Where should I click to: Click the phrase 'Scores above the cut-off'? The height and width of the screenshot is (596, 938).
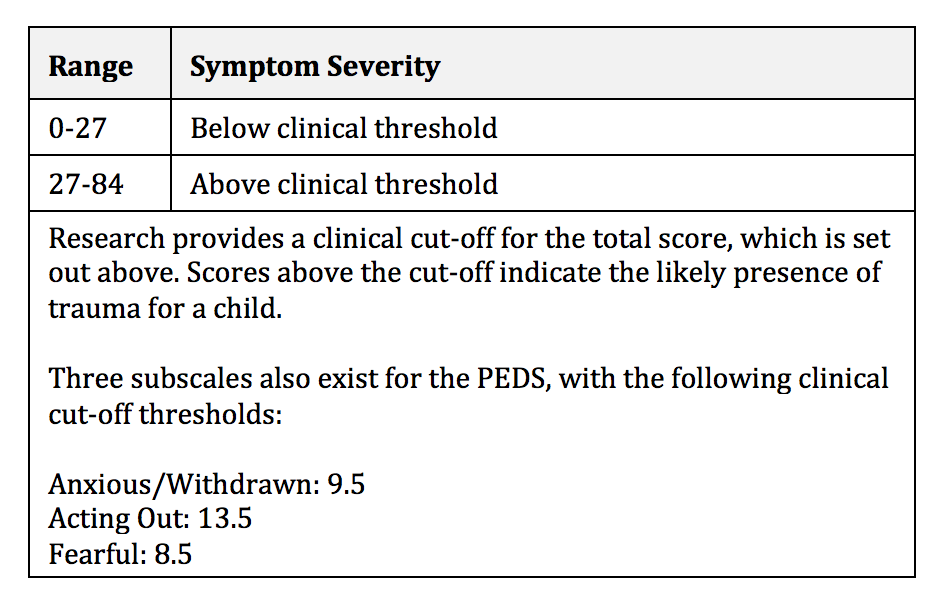(x=340, y=273)
